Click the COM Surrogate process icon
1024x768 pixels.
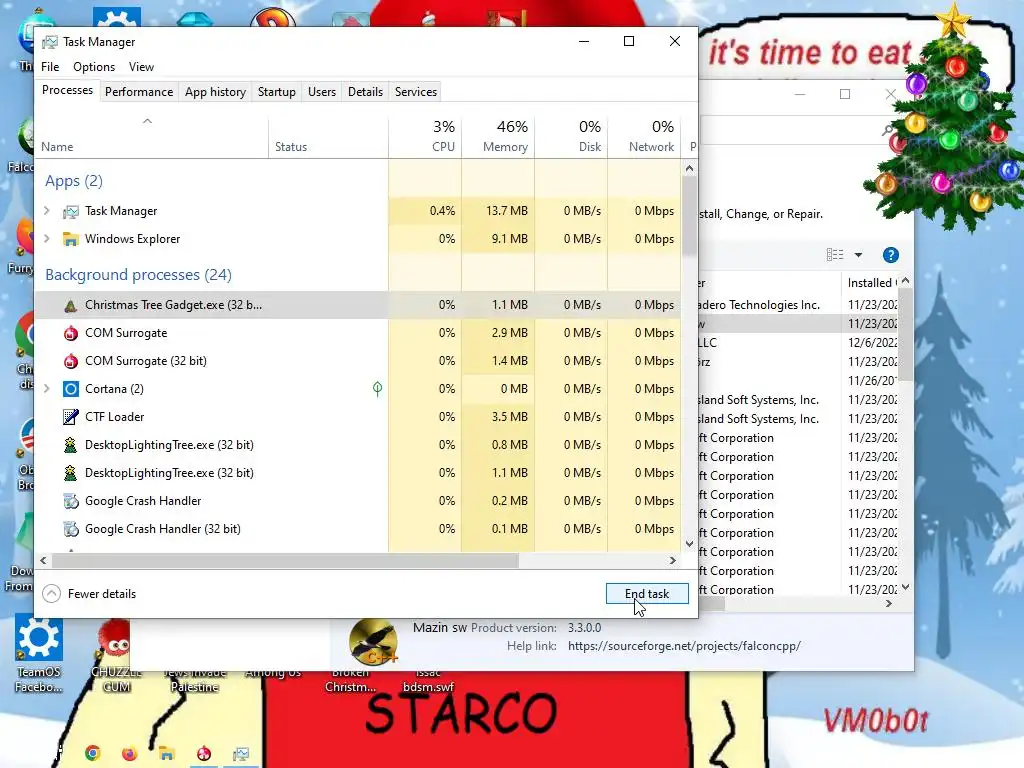[71, 333]
